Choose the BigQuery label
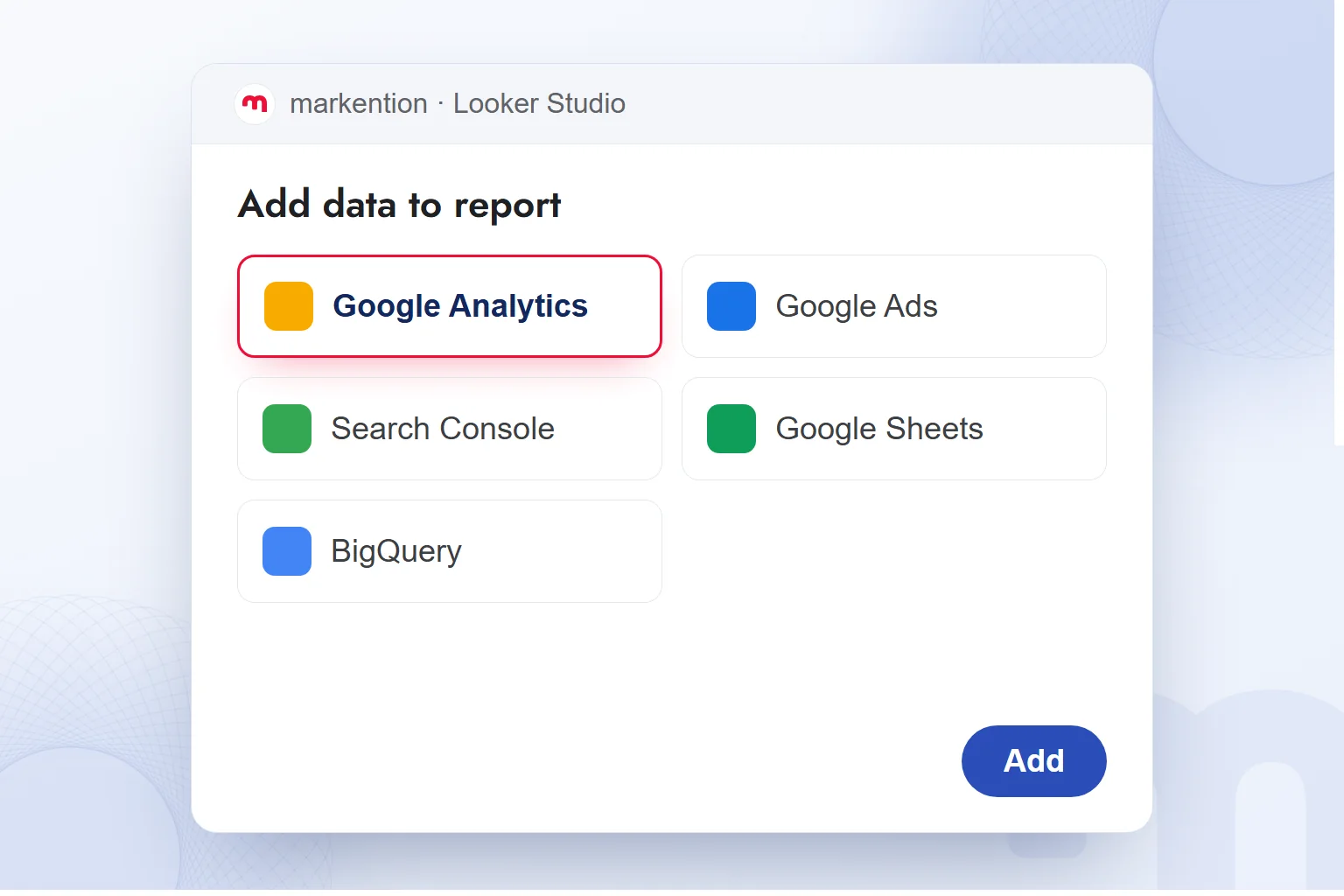 click(x=396, y=551)
